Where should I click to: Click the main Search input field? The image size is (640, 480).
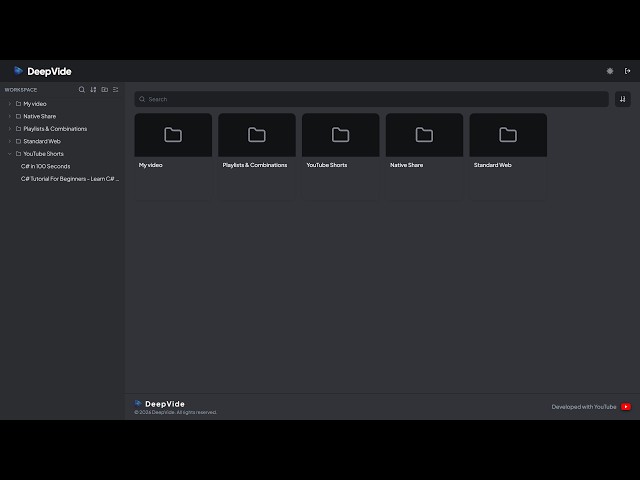(x=371, y=99)
